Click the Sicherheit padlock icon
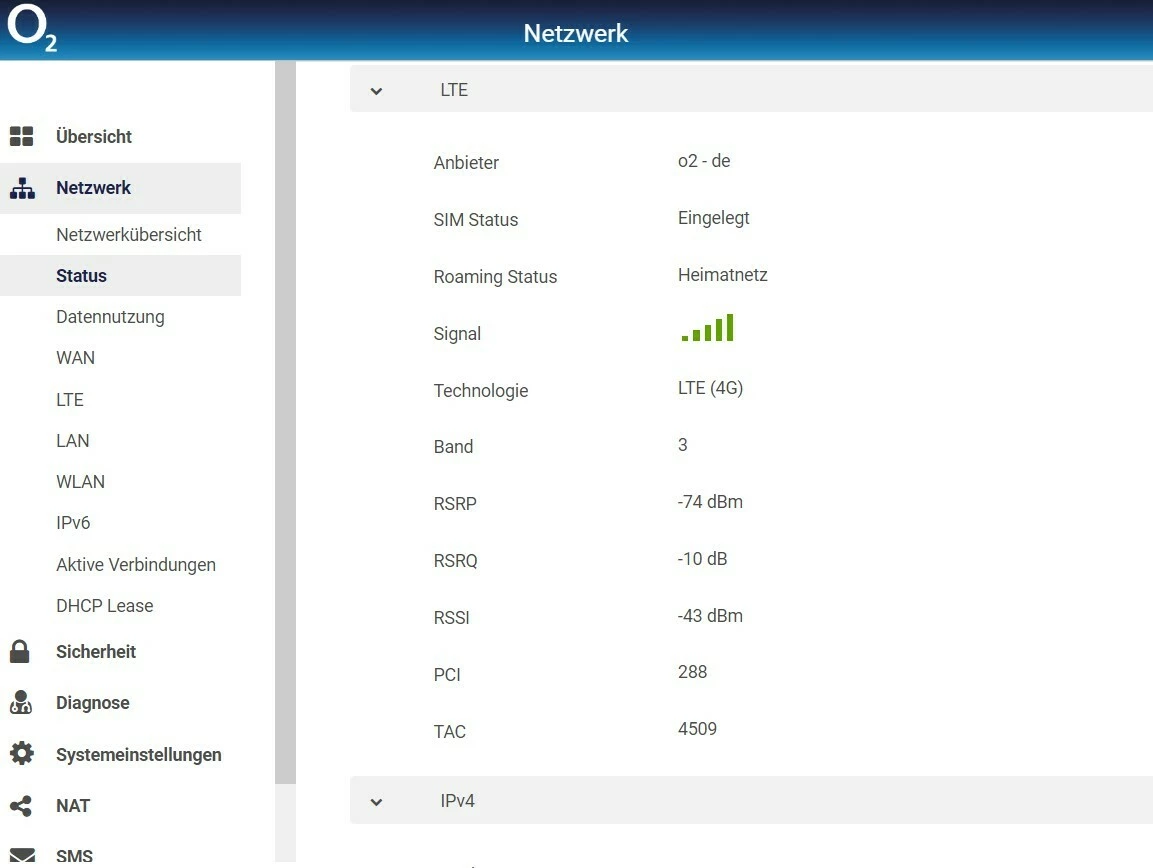The image size is (1153, 868). coord(20,652)
